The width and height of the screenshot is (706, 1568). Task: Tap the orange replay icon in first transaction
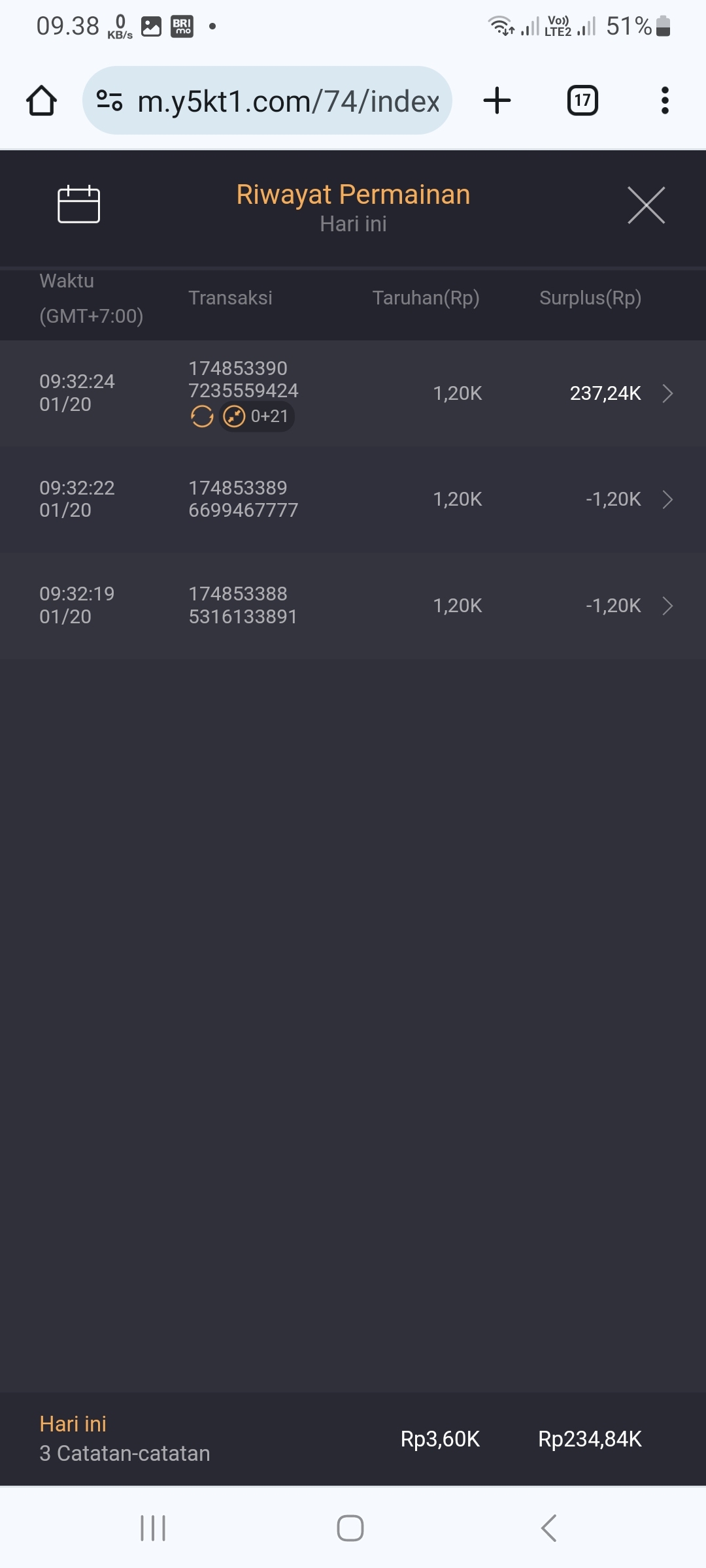(x=202, y=416)
